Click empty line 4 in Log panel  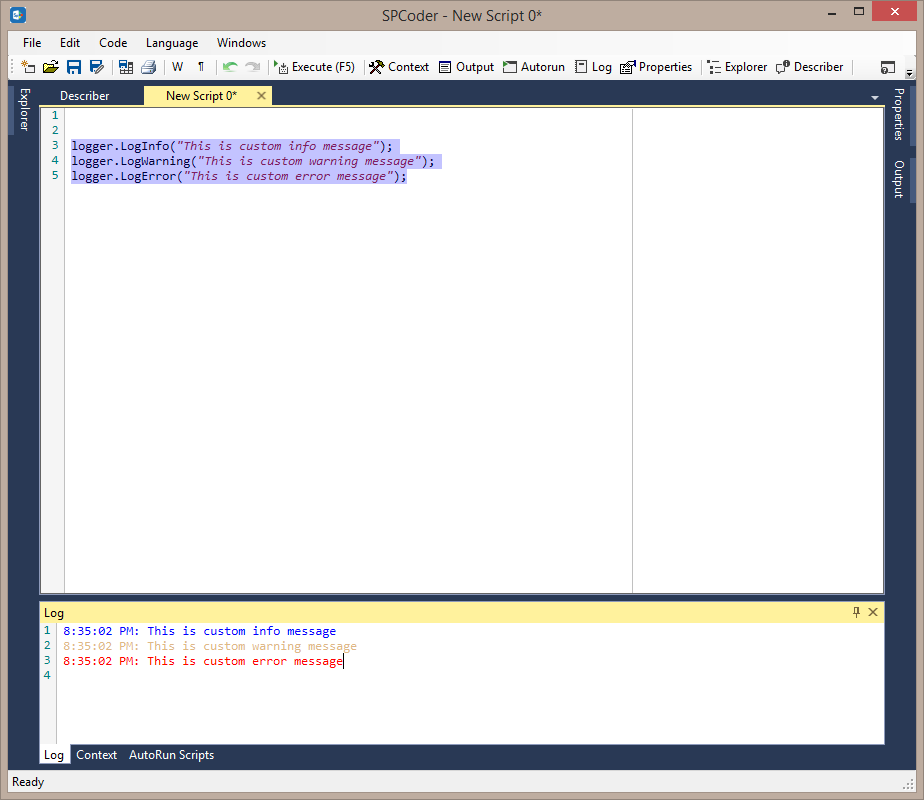click(470, 676)
